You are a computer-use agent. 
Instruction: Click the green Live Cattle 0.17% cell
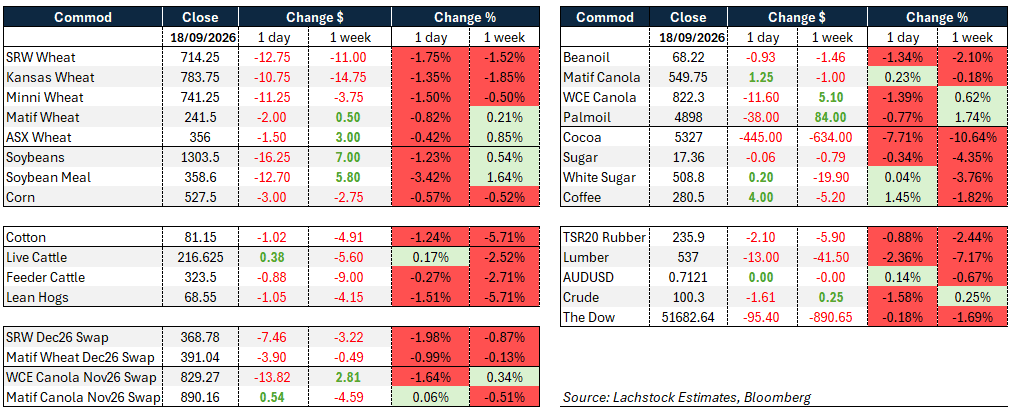pos(428,257)
